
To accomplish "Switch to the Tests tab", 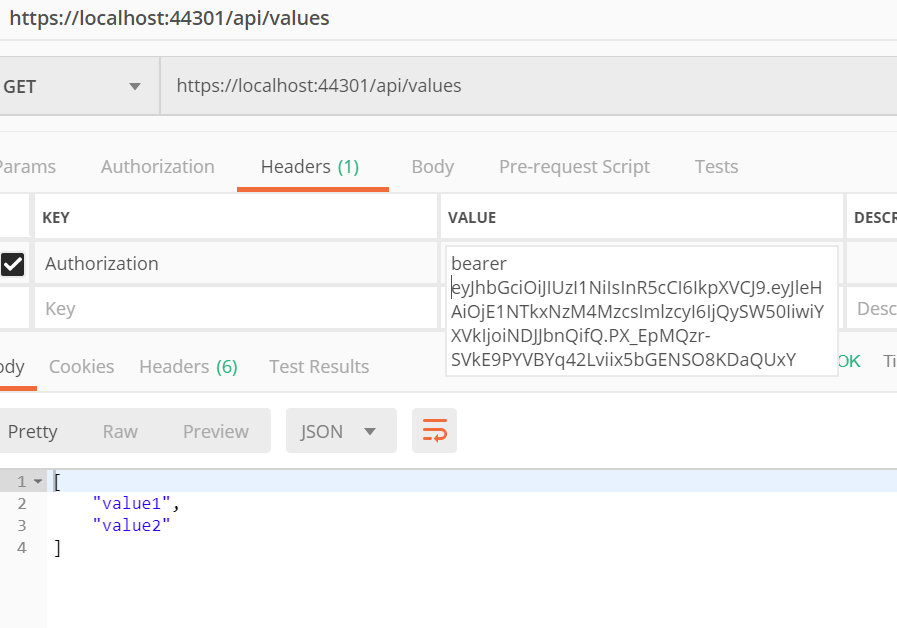I will click(x=716, y=167).
